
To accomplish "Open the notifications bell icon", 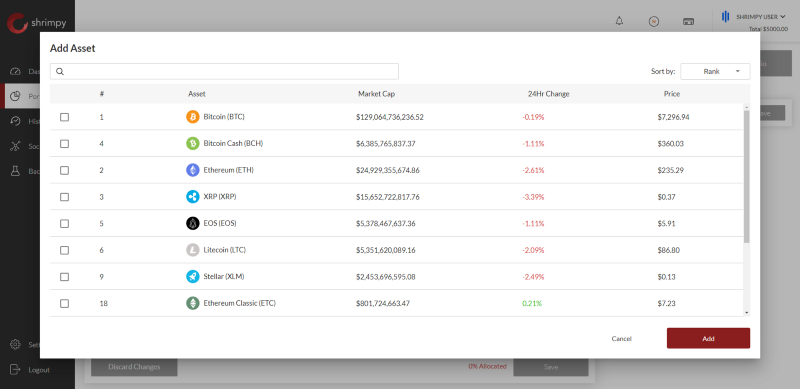I will [619, 21].
